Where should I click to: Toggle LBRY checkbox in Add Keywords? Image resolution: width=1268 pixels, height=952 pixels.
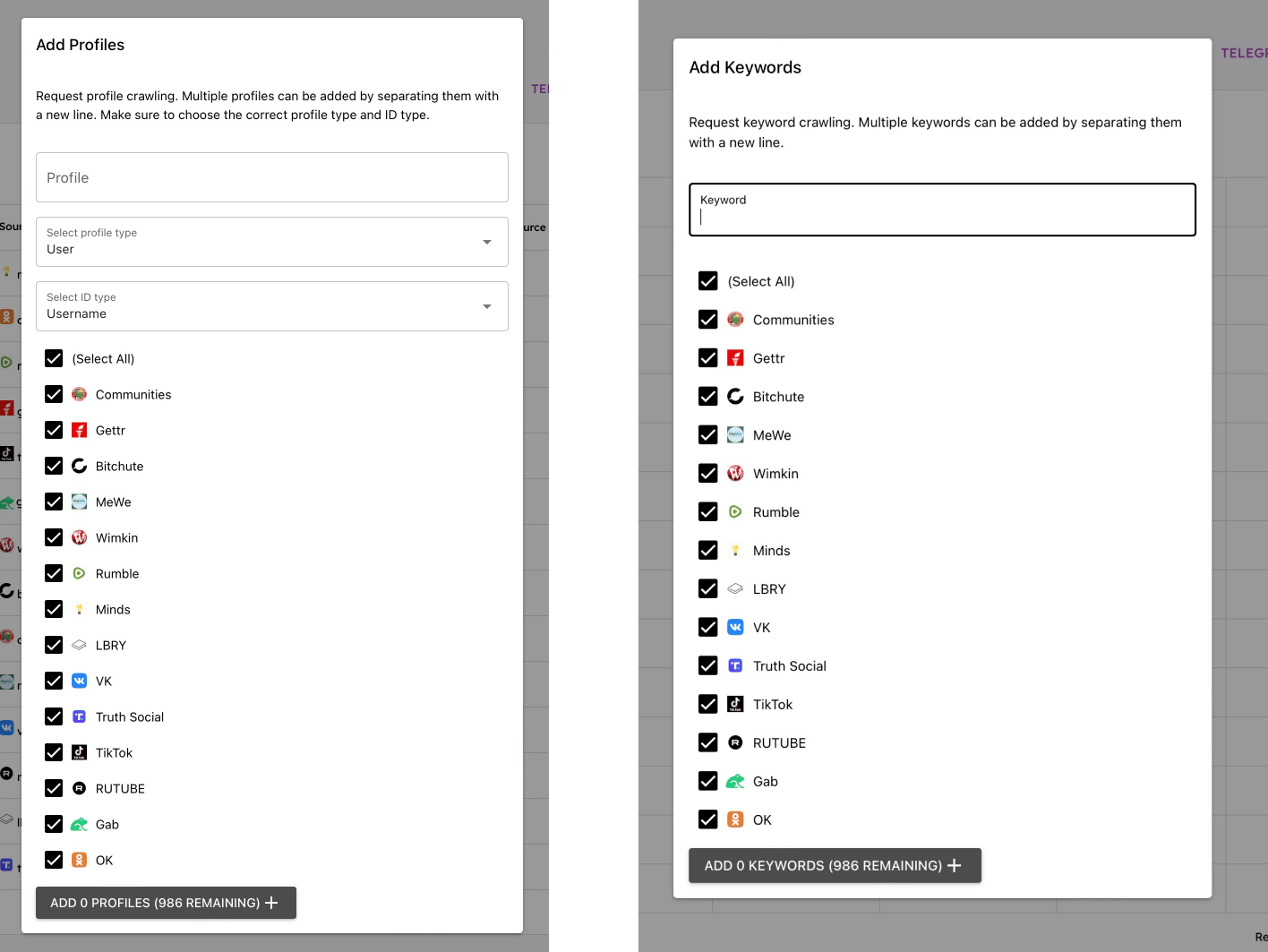point(708,588)
